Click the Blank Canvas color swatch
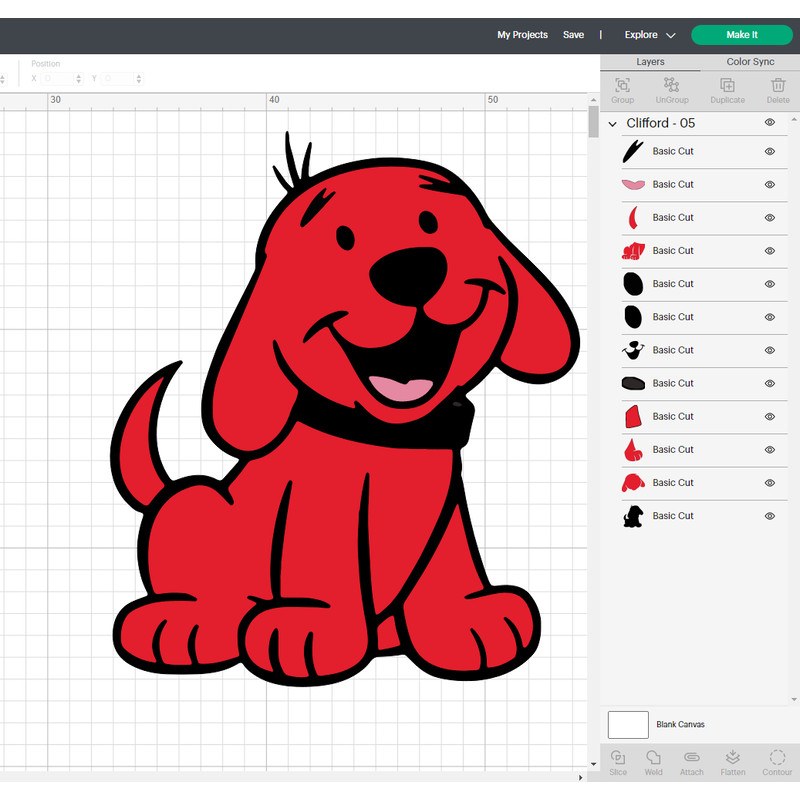 628,724
